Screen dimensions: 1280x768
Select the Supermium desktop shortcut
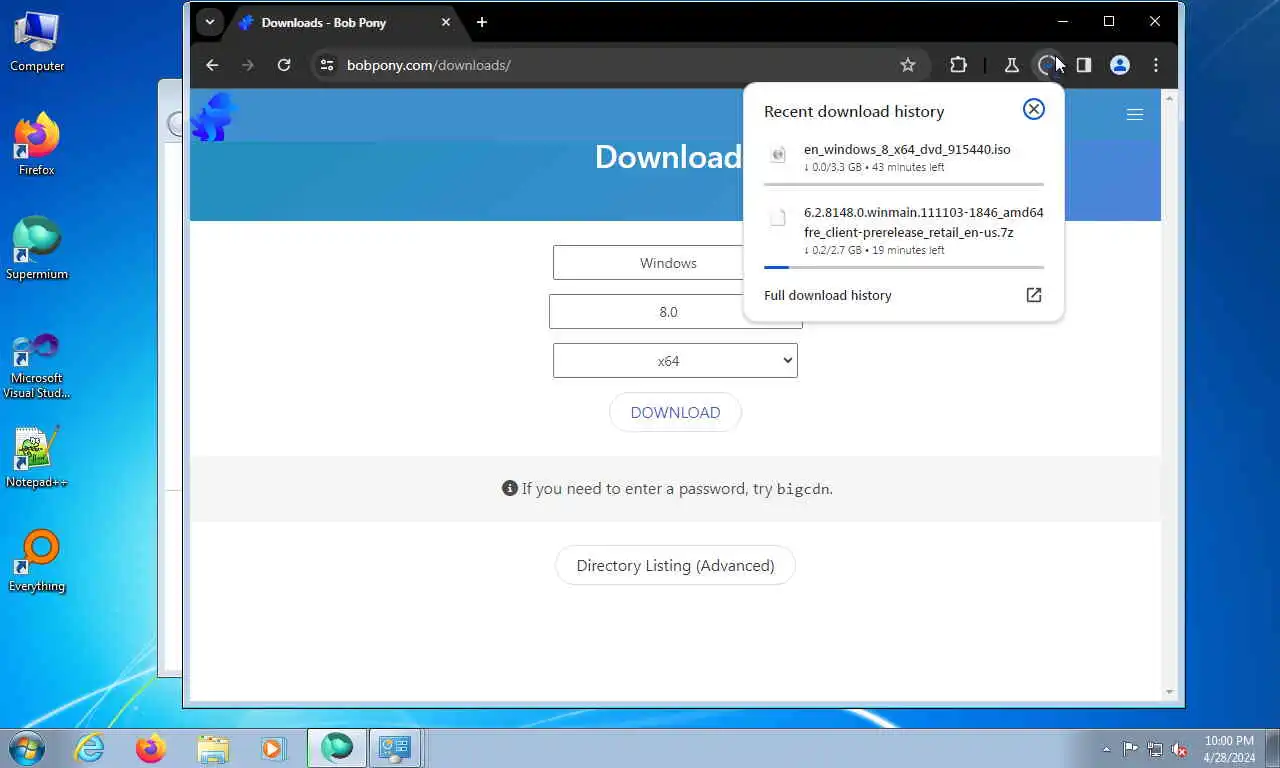point(37,249)
